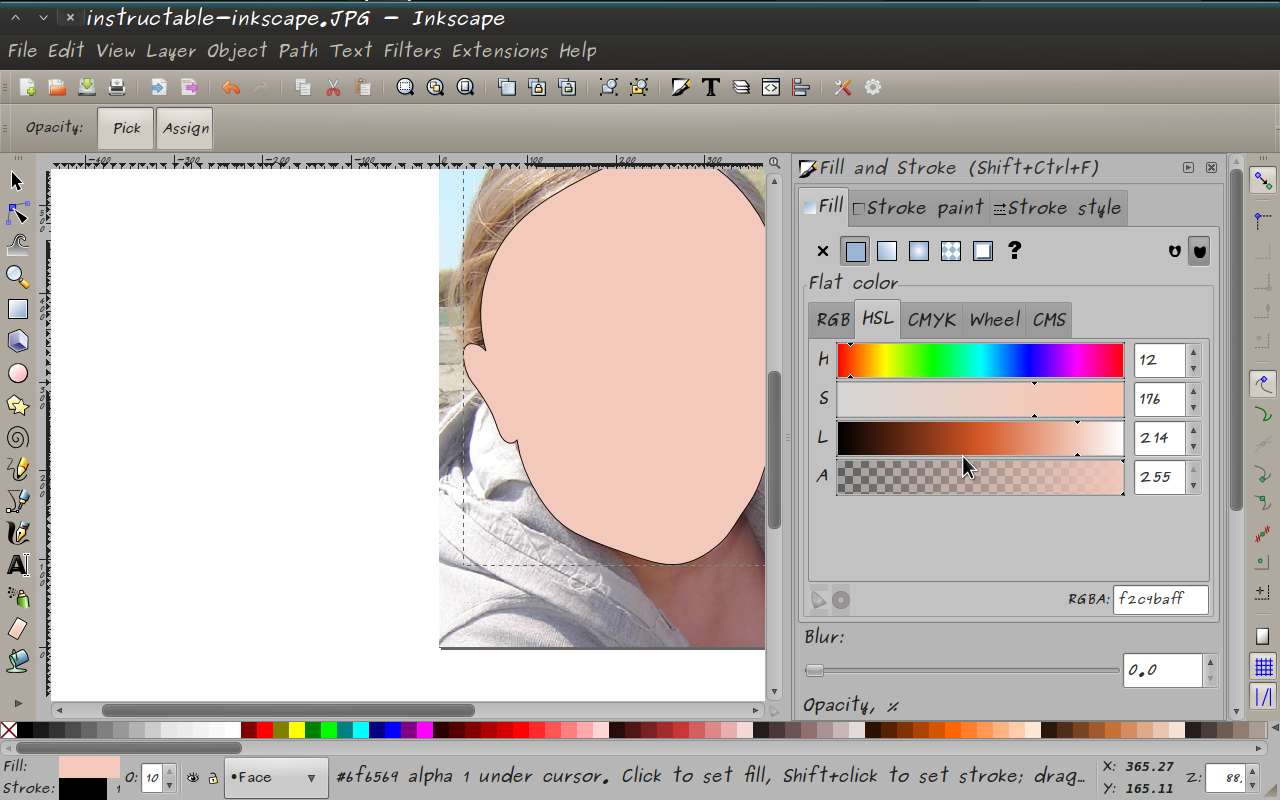Image resolution: width=1280 pixels, height=800 pixels.
Task: Select the Rectangle tool
Action: point(17,309)
